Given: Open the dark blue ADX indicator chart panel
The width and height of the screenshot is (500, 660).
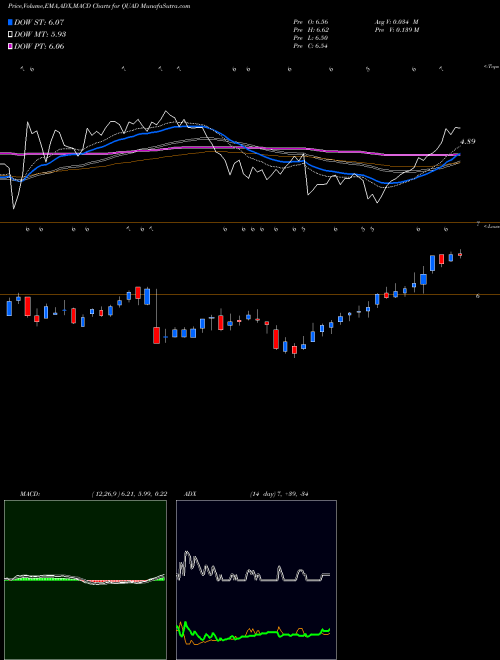Looking at the screenshot, I should point(256,580).
